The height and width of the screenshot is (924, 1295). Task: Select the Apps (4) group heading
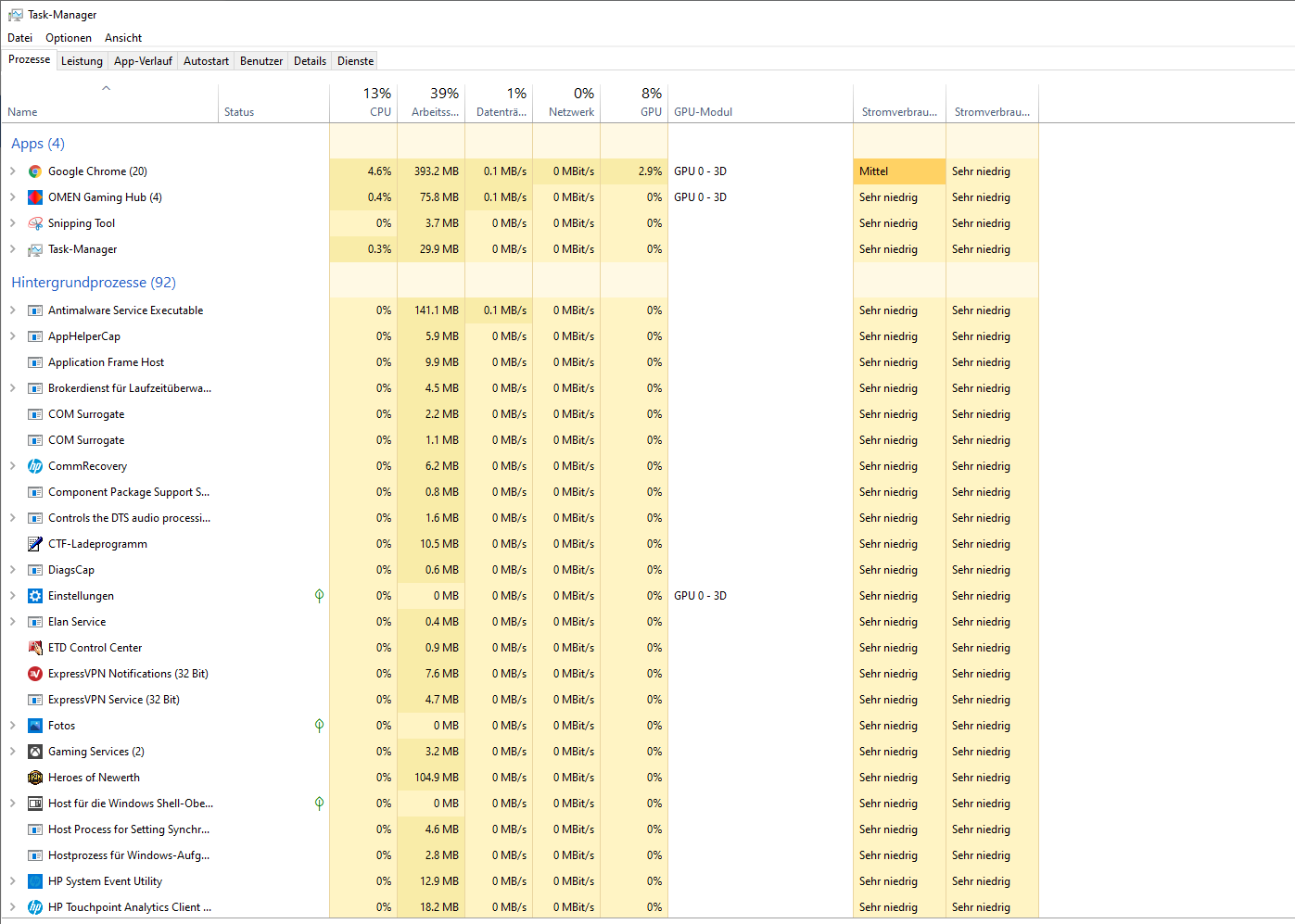[38, 144]
